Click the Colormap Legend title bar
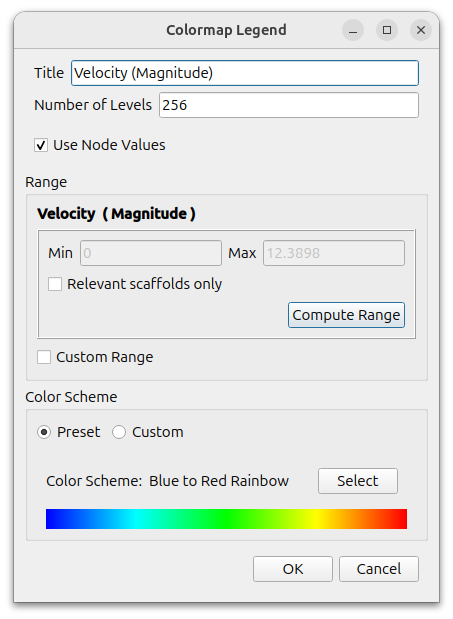Image resolution: width=453 pixels, height=619 pixels. 226,30
